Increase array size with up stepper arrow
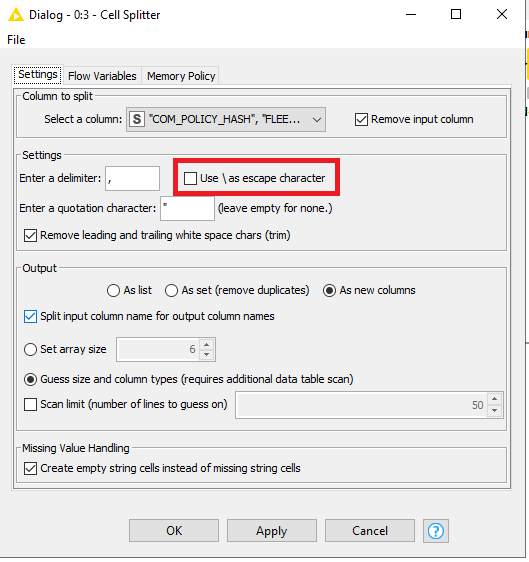This screenshot has height=562, width=529. tap(206, 344)
